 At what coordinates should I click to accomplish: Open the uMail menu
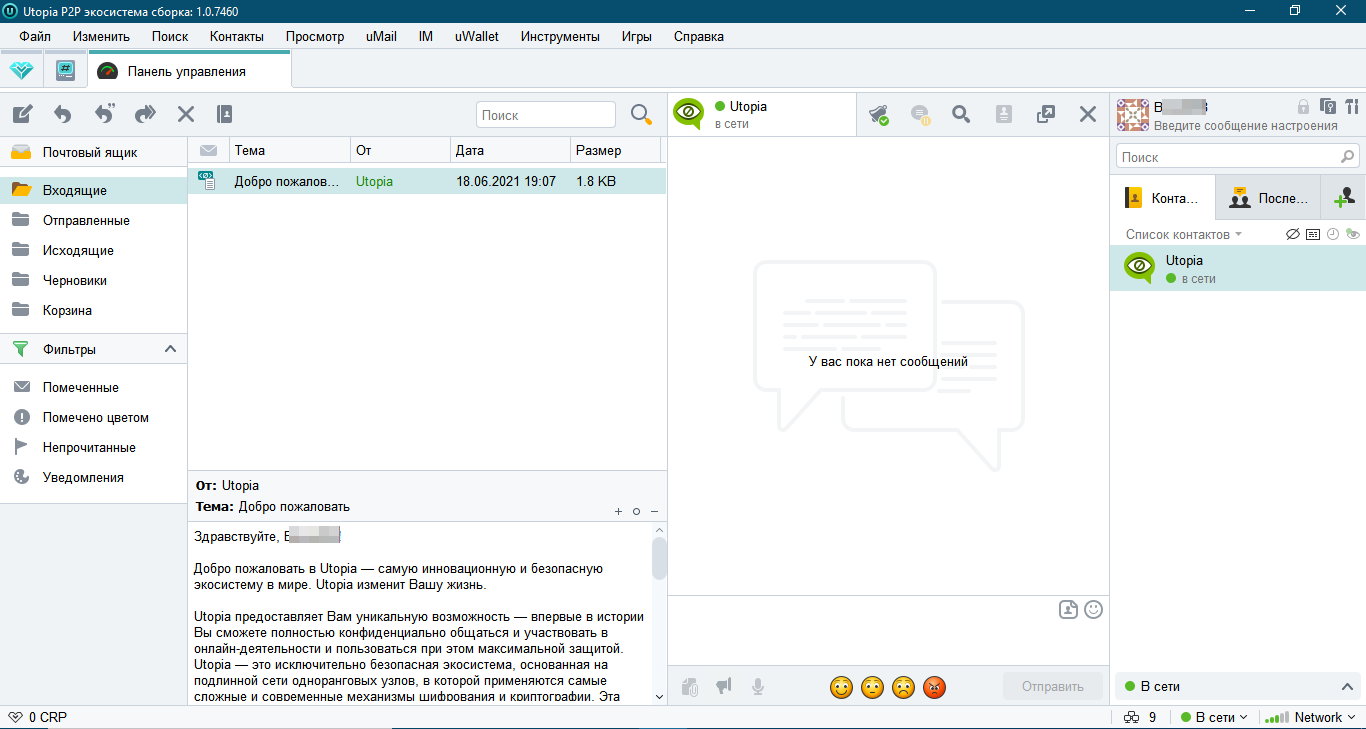coord(381,36)
